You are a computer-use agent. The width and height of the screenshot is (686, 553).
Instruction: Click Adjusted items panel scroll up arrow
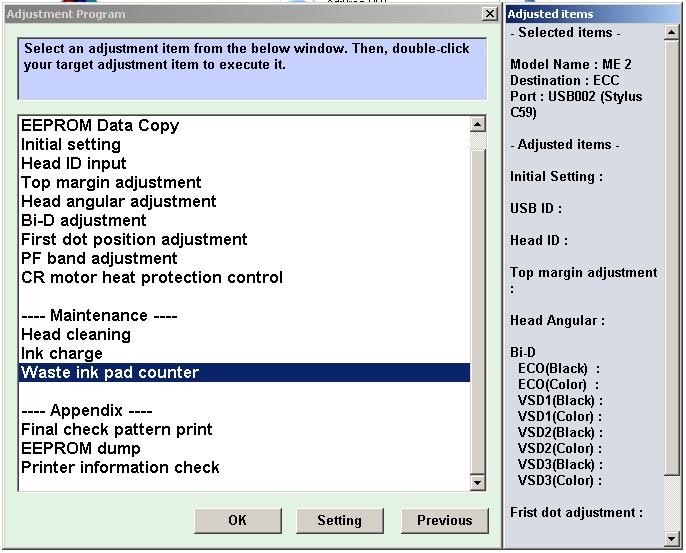click(672, 33)
